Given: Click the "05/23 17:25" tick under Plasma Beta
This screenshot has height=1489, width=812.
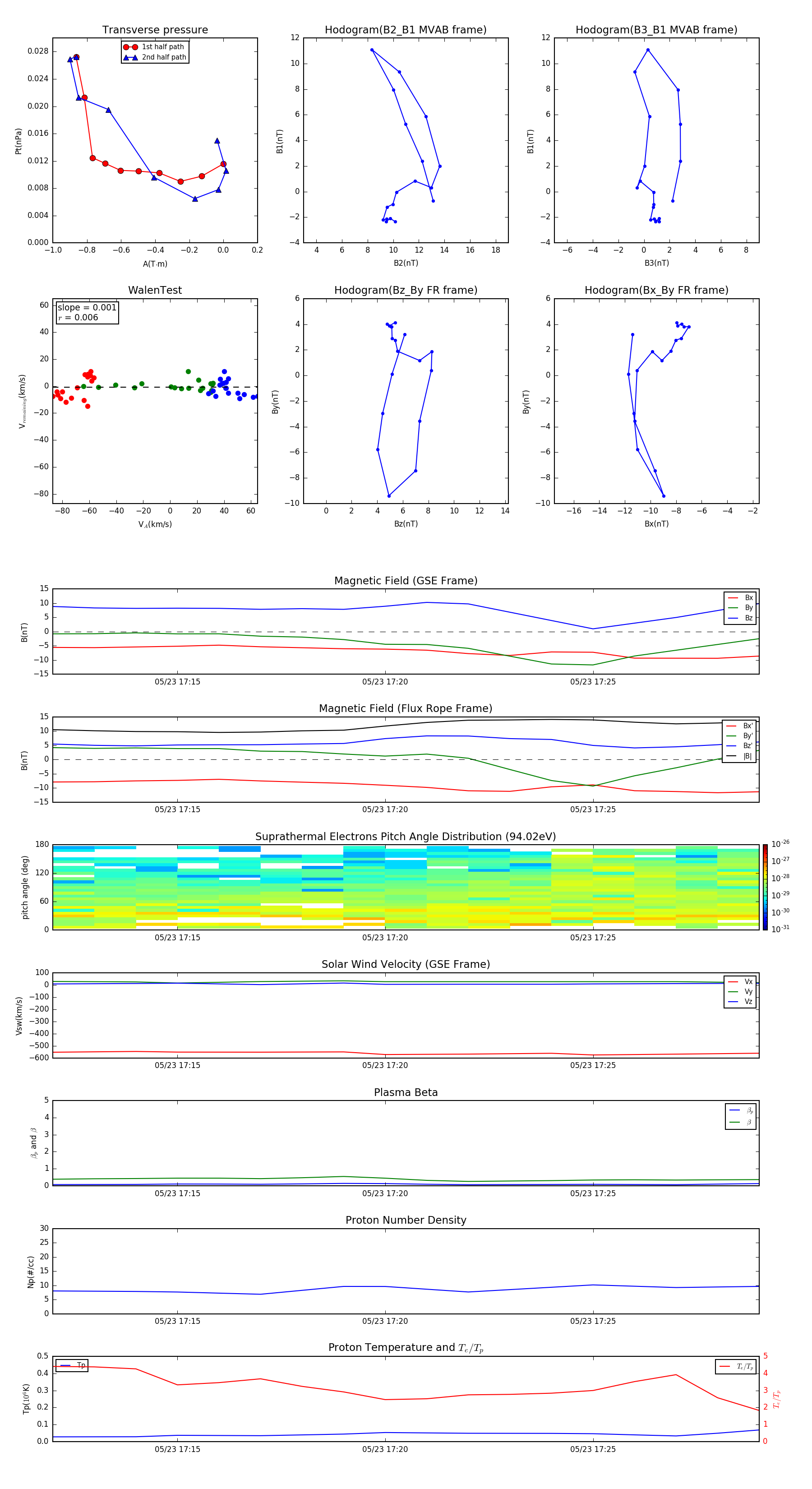Looking at the screenshot, I should coord(593,1193).
